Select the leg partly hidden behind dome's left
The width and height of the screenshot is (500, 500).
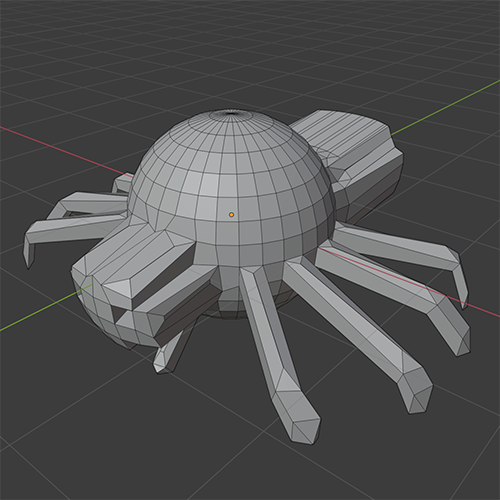(x=123, y=183)
